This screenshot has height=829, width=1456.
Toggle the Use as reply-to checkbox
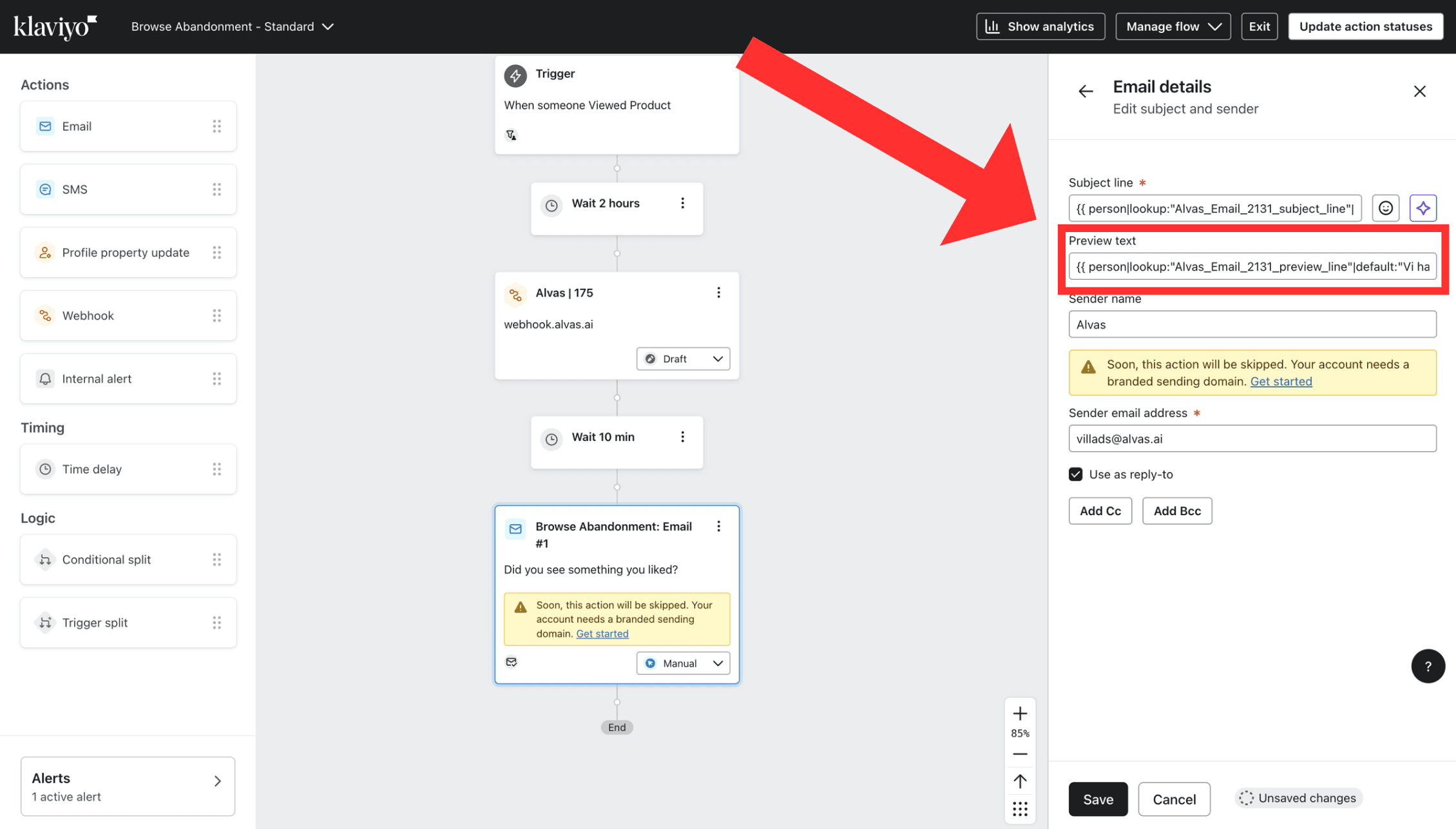[x=1075, y=474]
